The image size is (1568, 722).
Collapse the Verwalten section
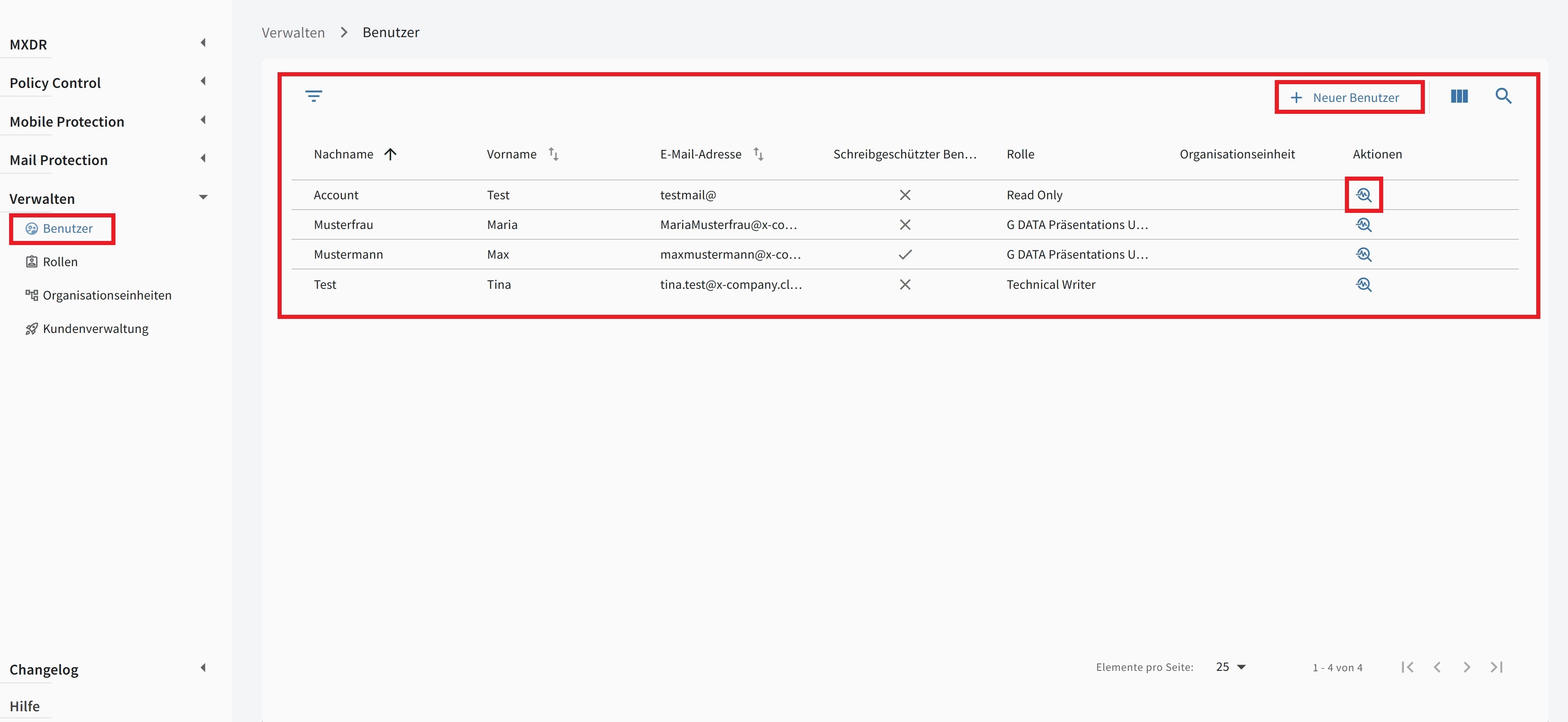[203, 197]
